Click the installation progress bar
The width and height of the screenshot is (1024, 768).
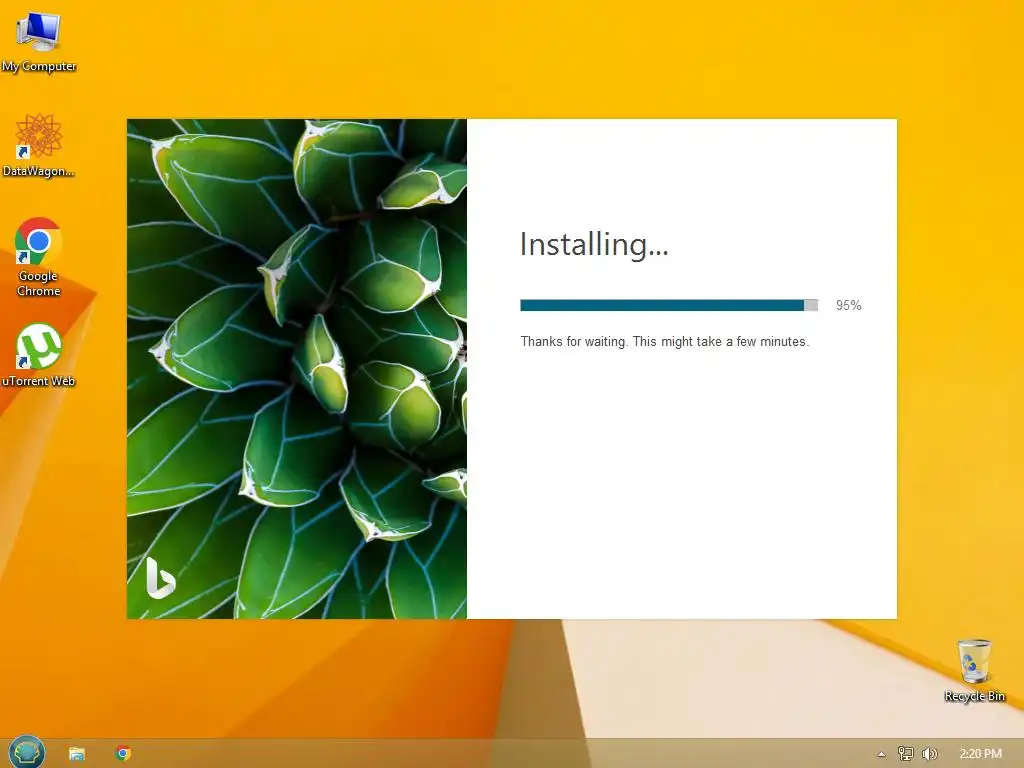[x=669, y=305]
